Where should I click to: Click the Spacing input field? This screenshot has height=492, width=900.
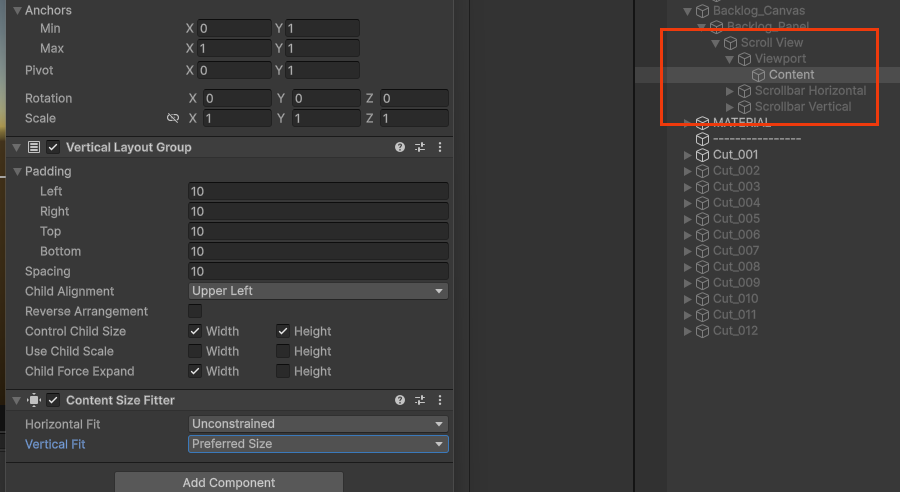click(x=318, y=271)
